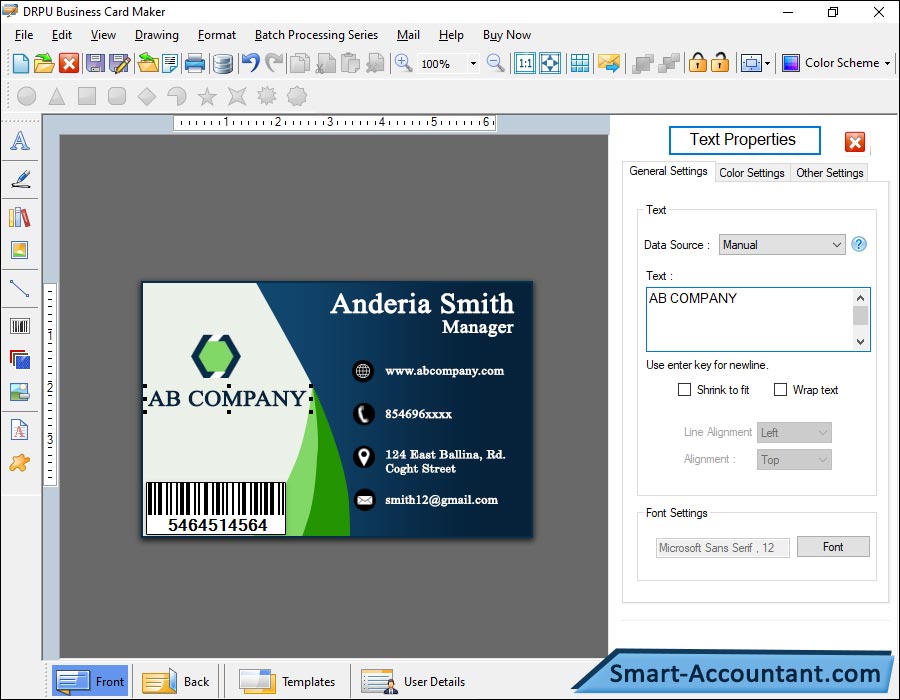Open the Templates button

[287, 681]
